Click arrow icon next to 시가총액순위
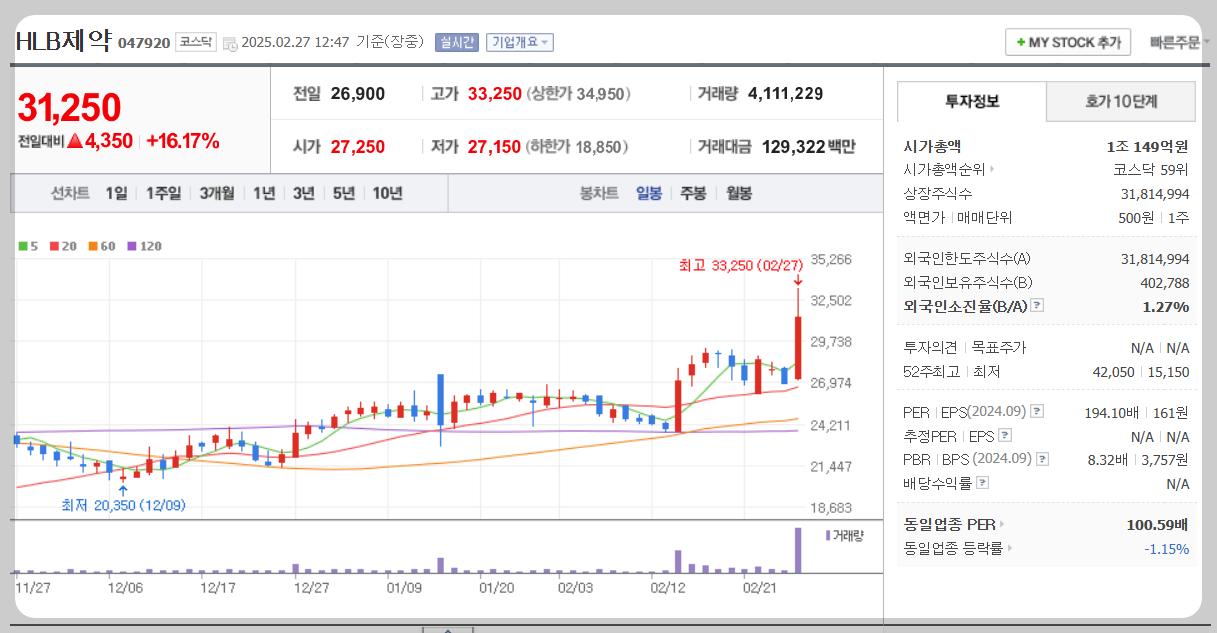 pos(991,170)
